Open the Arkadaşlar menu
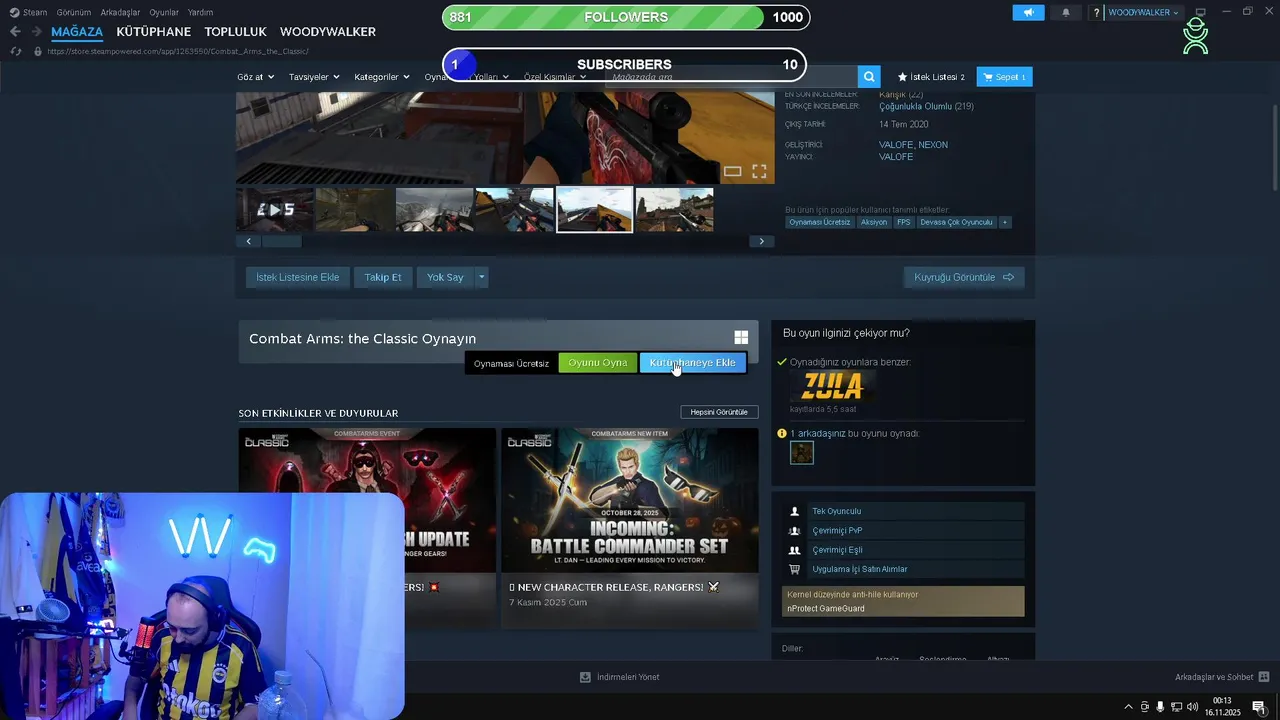1280x720 pixels. (120, 12)
